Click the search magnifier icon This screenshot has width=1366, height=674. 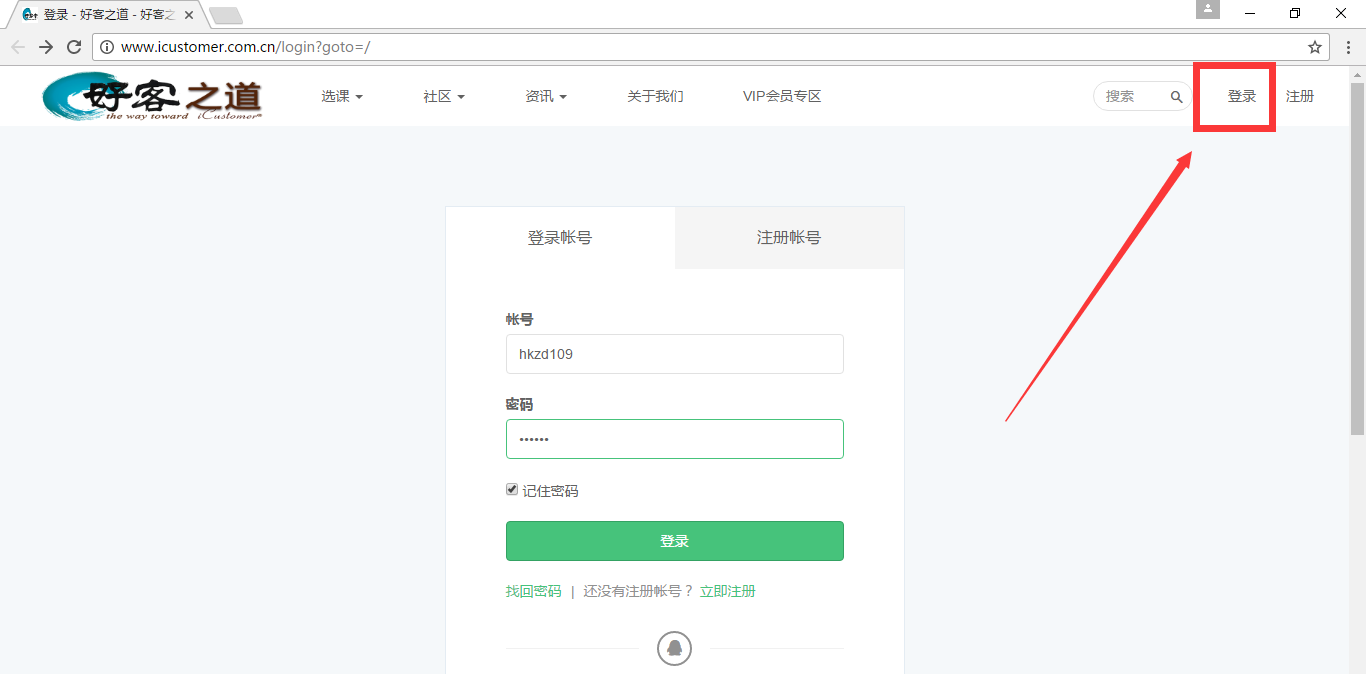[x=1176, y=97]
